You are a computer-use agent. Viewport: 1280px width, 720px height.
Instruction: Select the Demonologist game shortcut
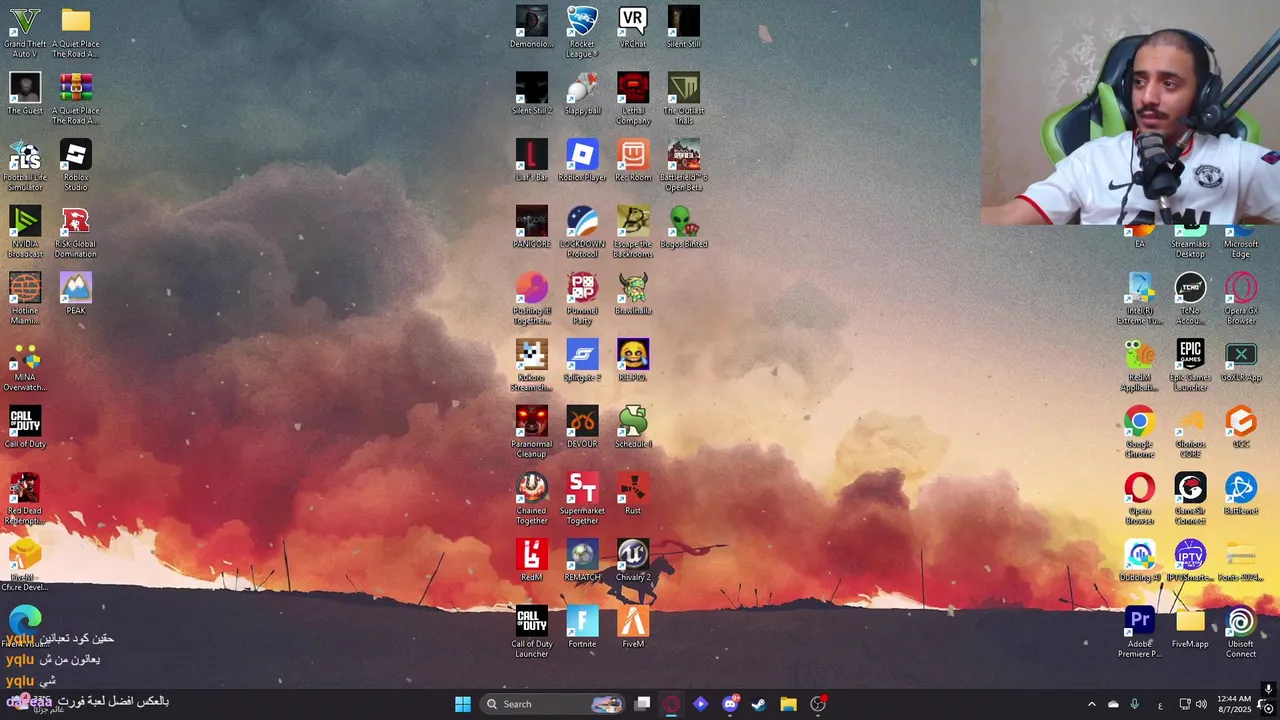point(531,28)
